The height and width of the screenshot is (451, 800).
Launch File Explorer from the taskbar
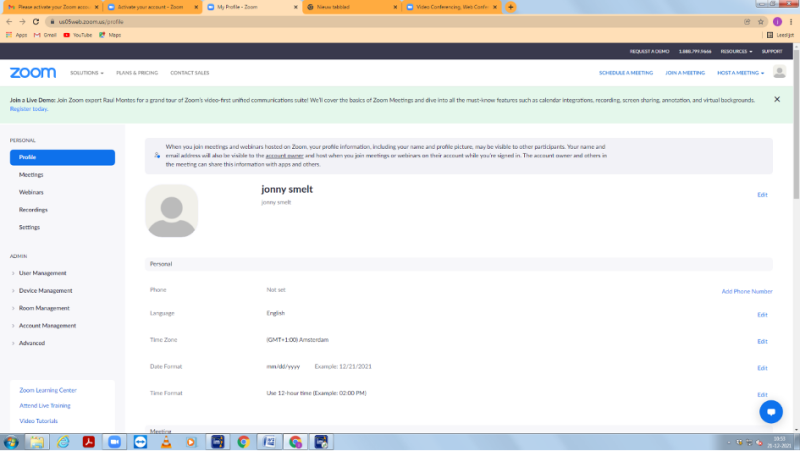(37, 442)
